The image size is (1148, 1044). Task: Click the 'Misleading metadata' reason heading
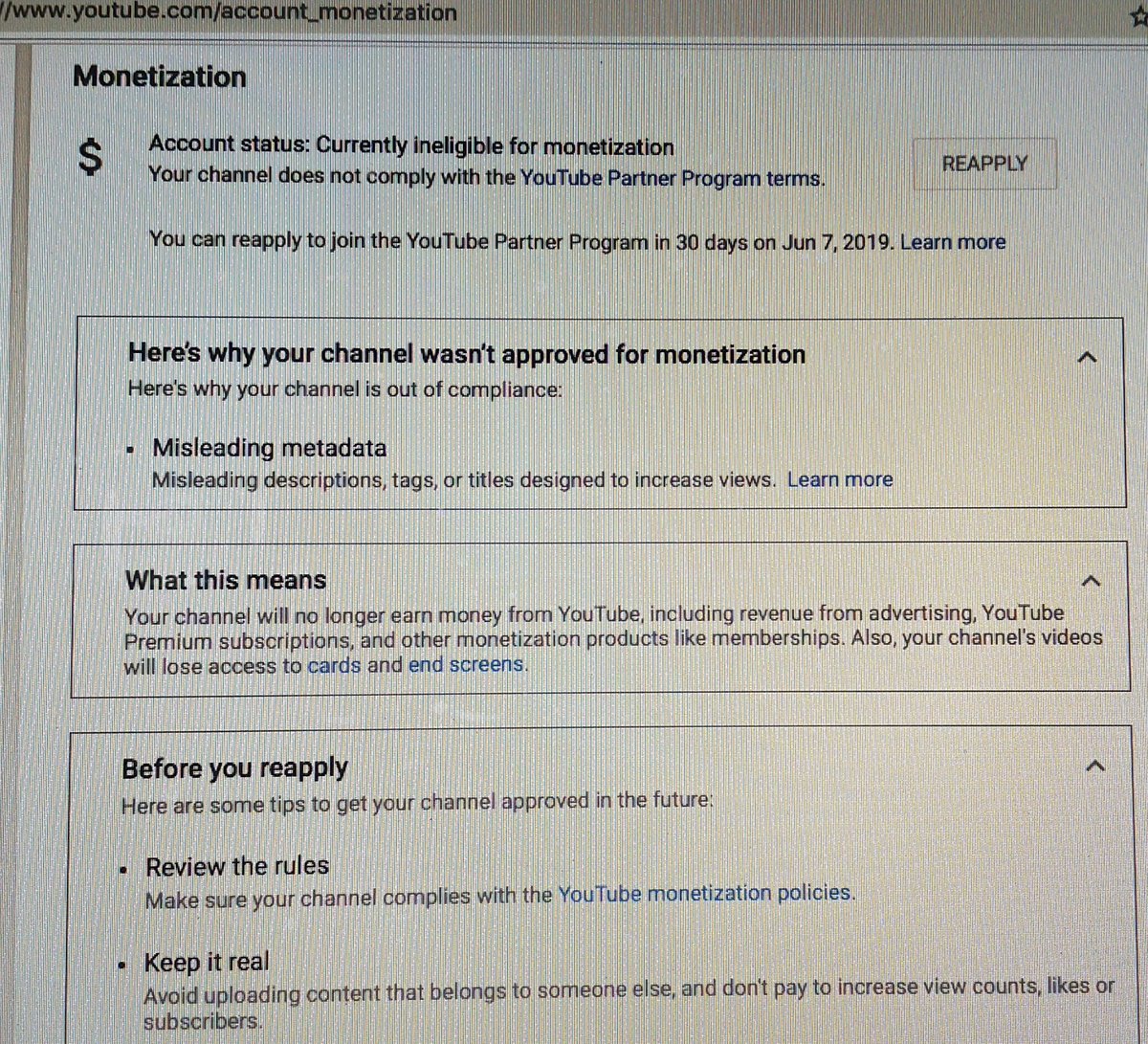[270, 448]
